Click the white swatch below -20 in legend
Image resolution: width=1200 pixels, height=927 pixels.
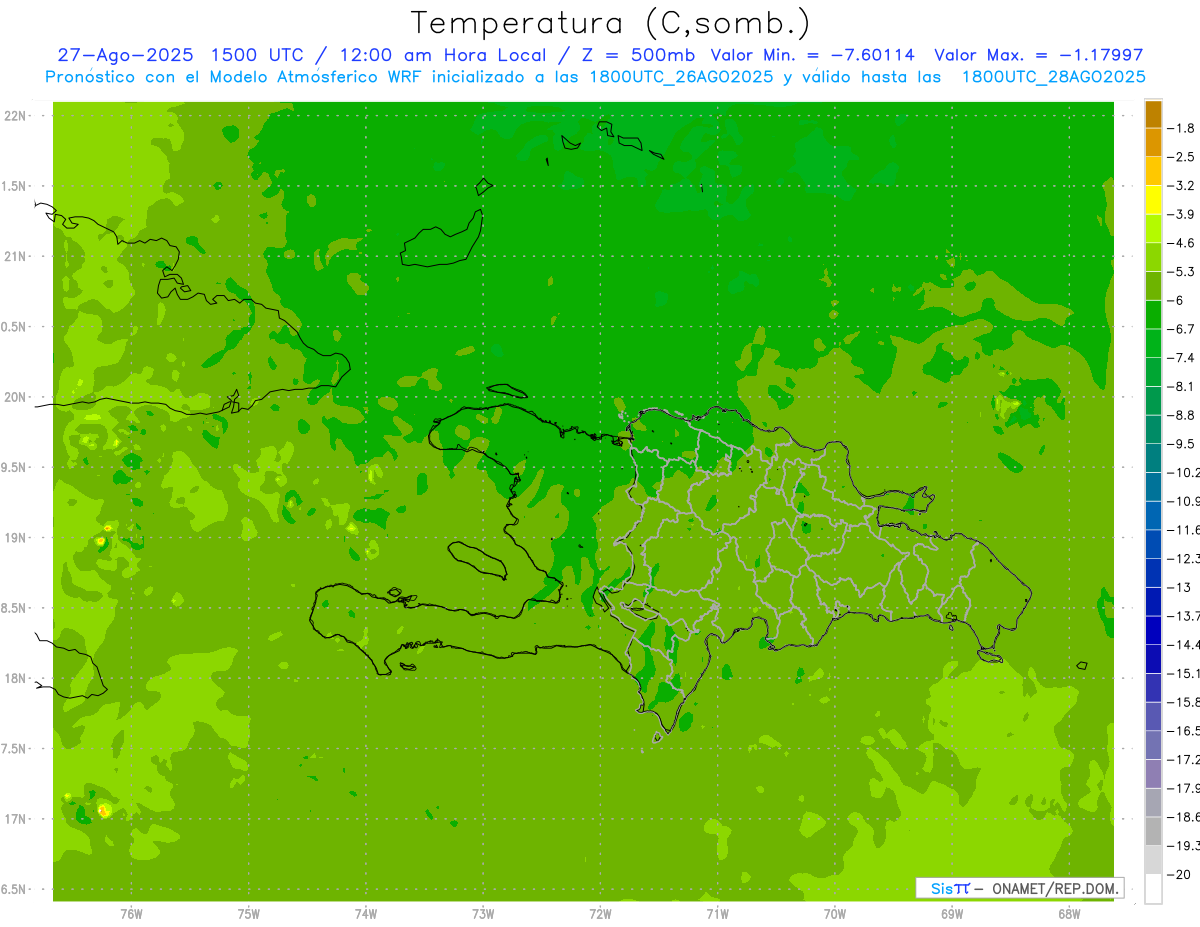pos(1153,888)
